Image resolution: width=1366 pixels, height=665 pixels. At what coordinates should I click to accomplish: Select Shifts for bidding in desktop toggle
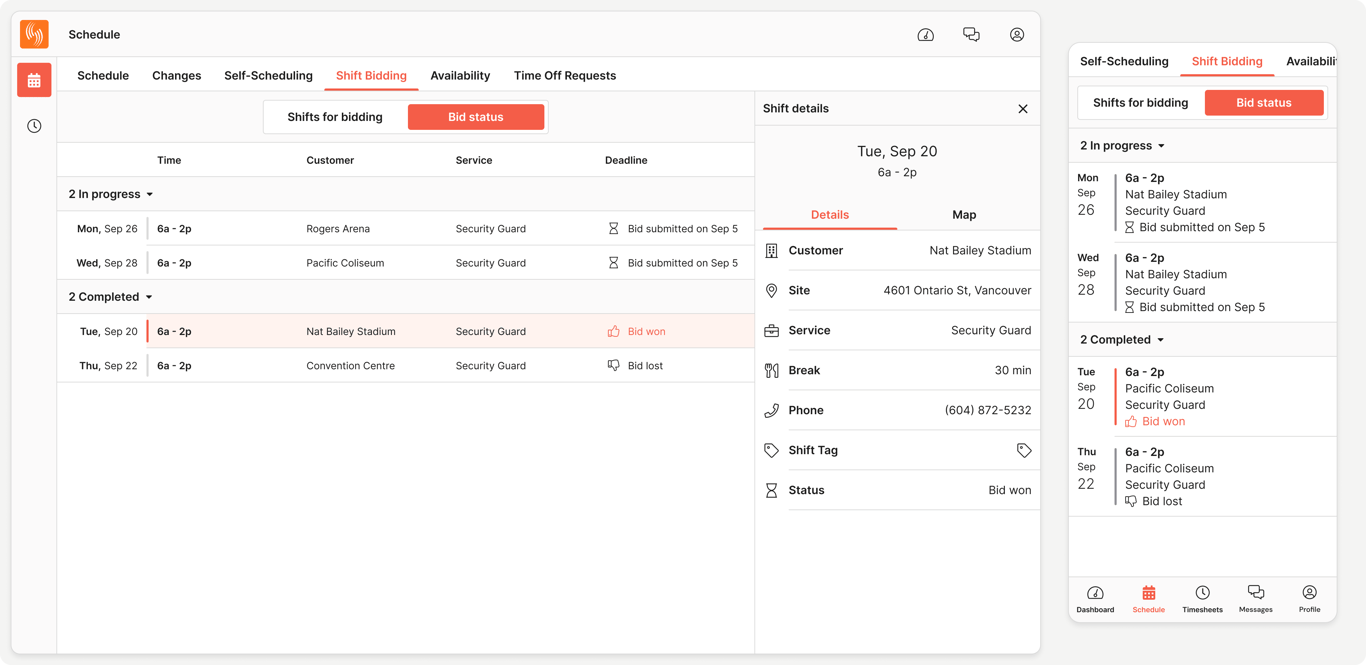335,117
